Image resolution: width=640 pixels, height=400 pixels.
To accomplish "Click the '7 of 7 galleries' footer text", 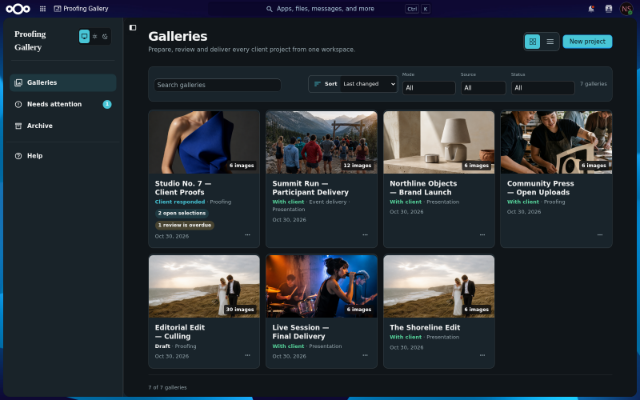I will pos(167,387).
